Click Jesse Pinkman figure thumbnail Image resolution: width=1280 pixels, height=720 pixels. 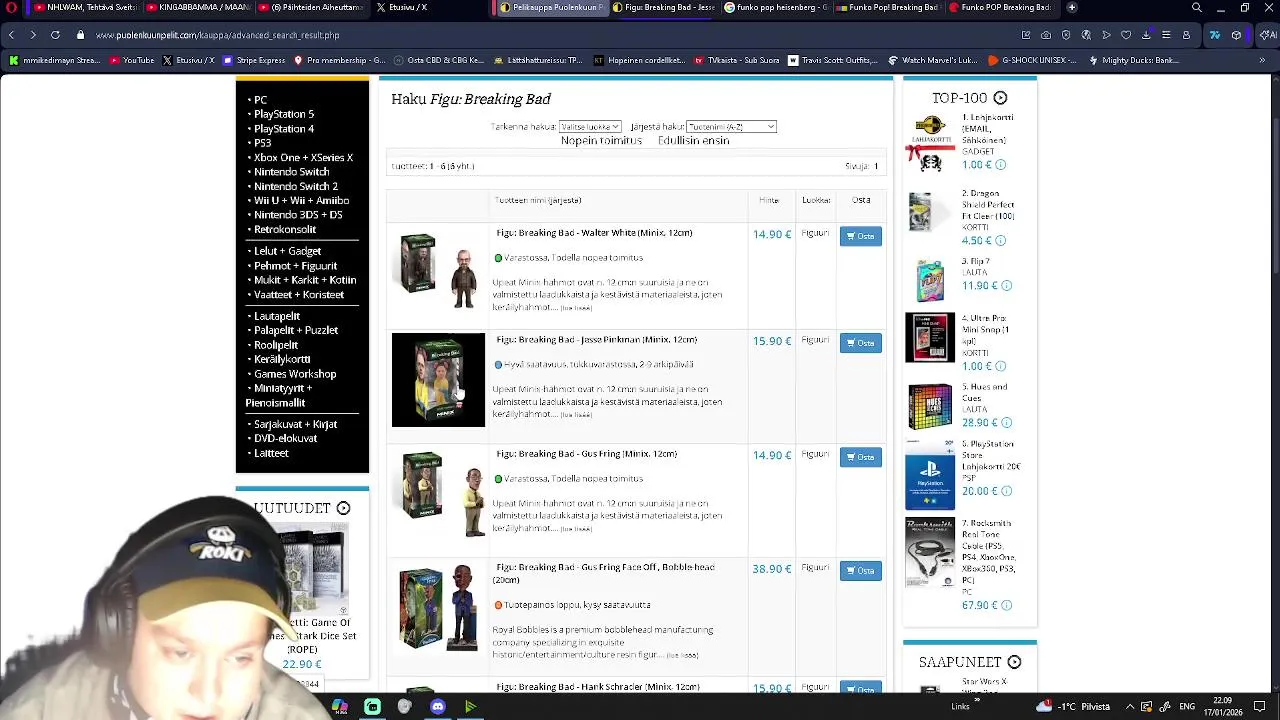point(438,380)
